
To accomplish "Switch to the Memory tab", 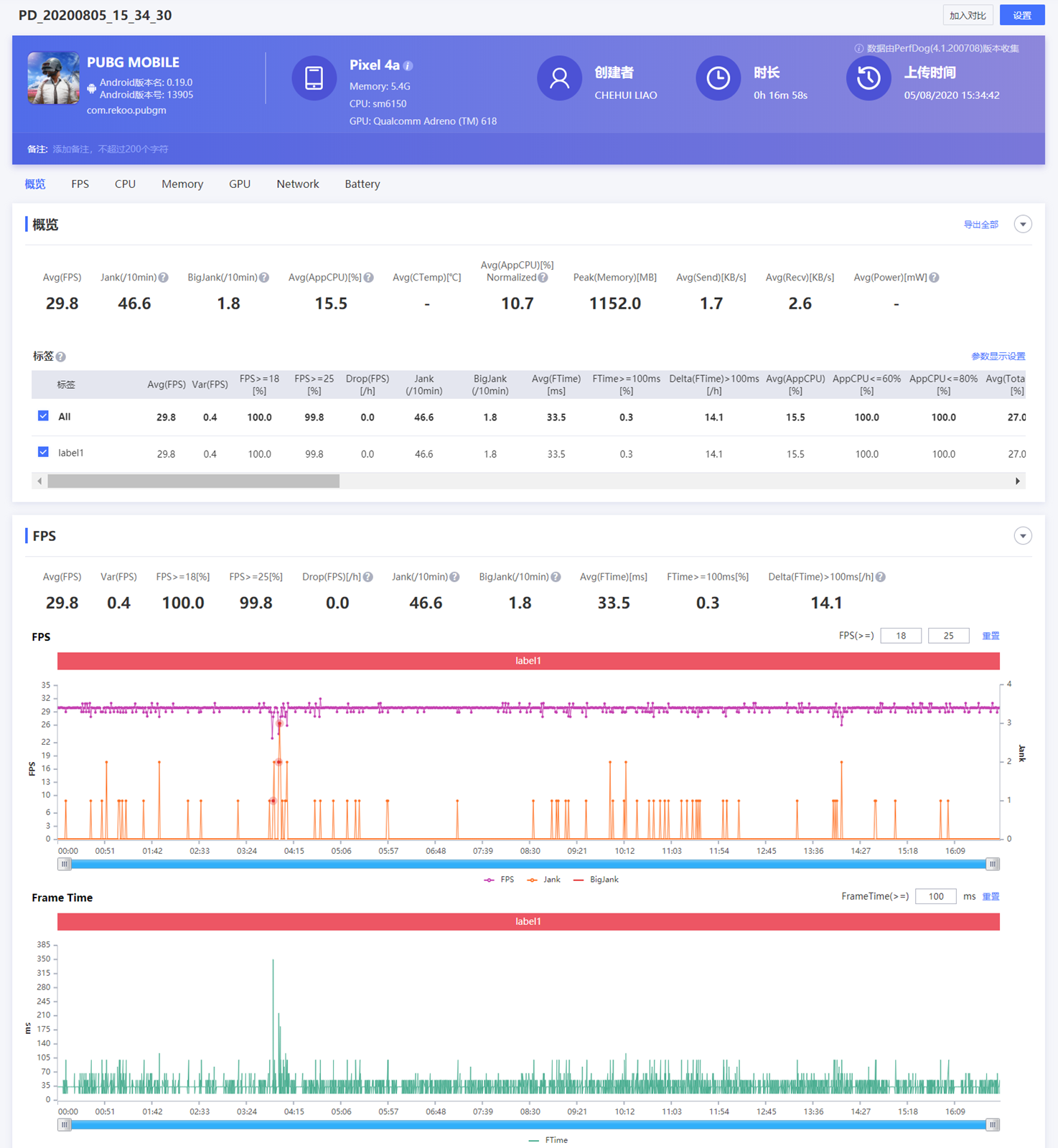I will coord(182,184).
